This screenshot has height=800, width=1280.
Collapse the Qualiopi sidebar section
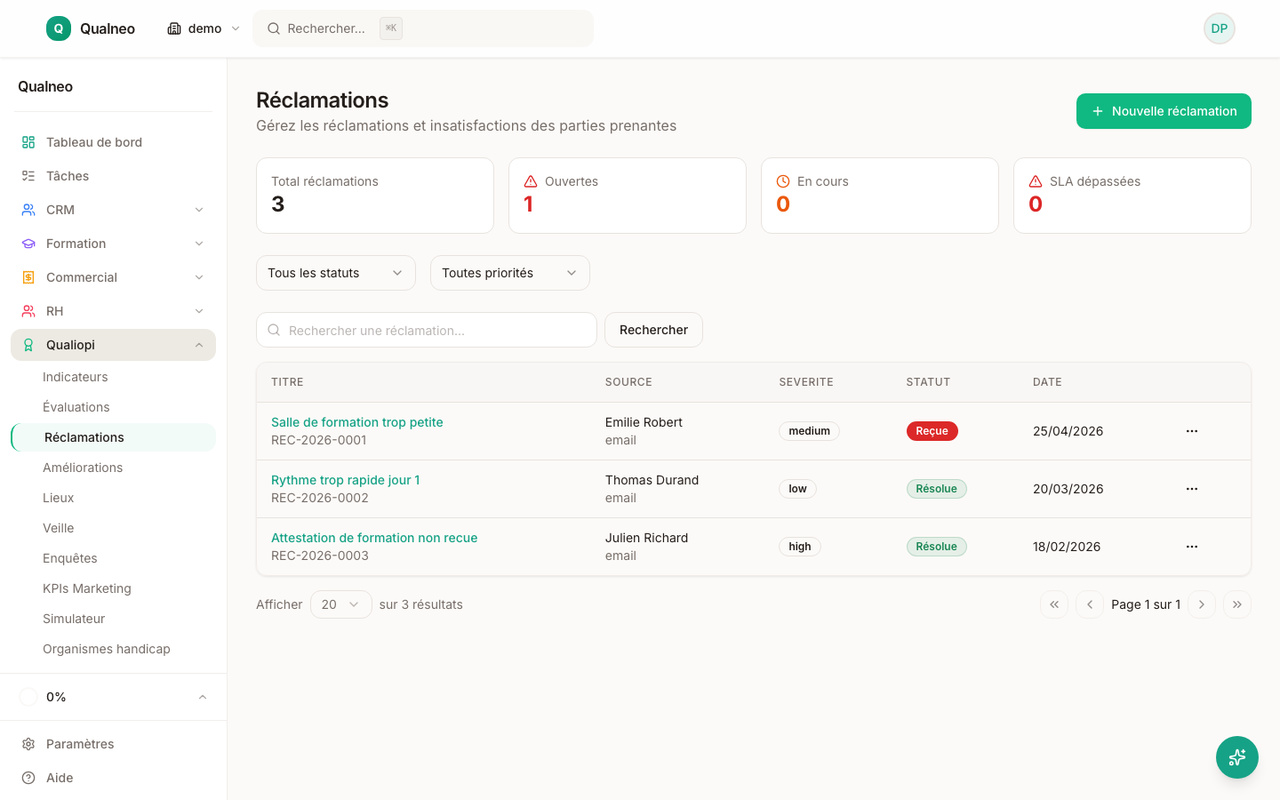pos(199,345)
